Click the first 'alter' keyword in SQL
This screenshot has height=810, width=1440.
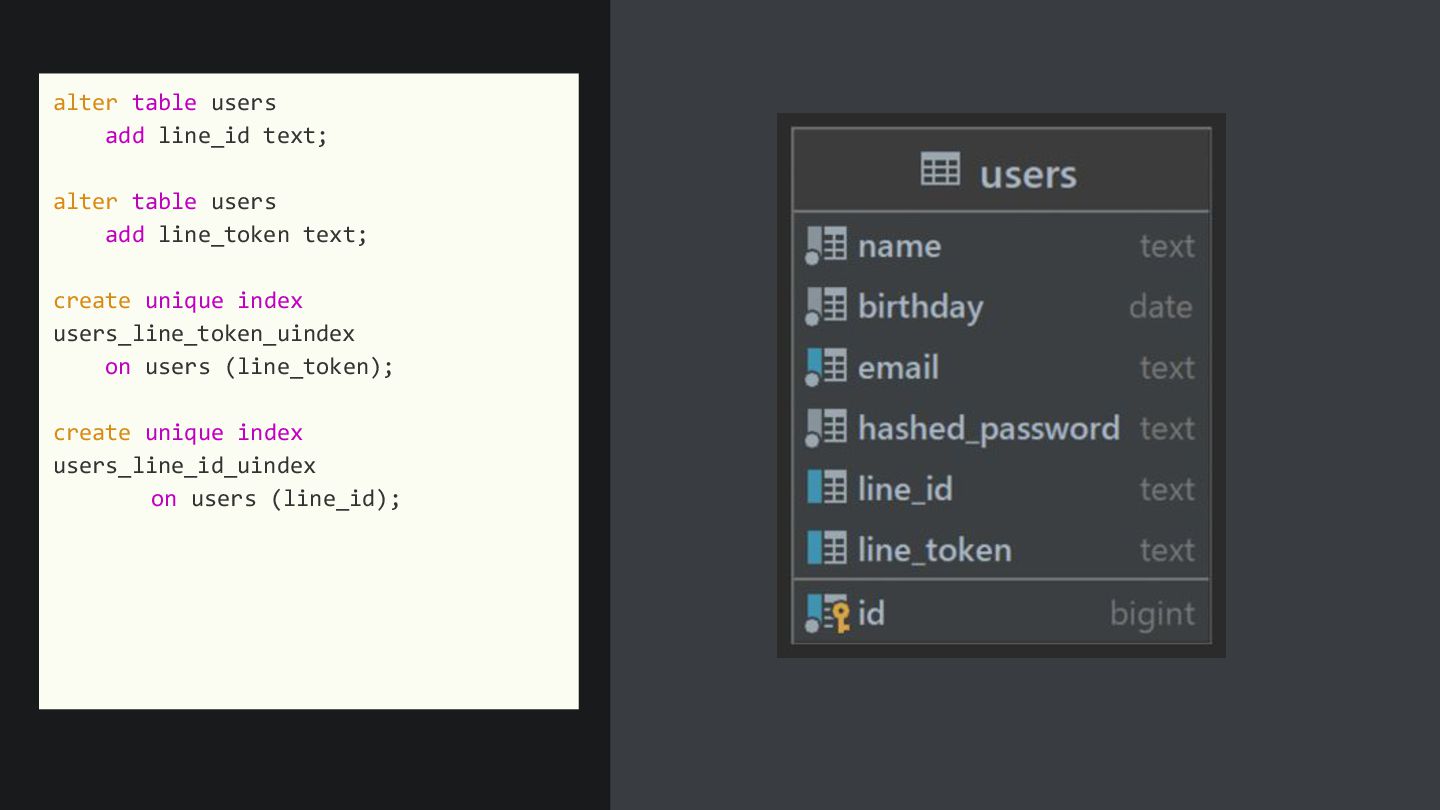pos(85,102)
